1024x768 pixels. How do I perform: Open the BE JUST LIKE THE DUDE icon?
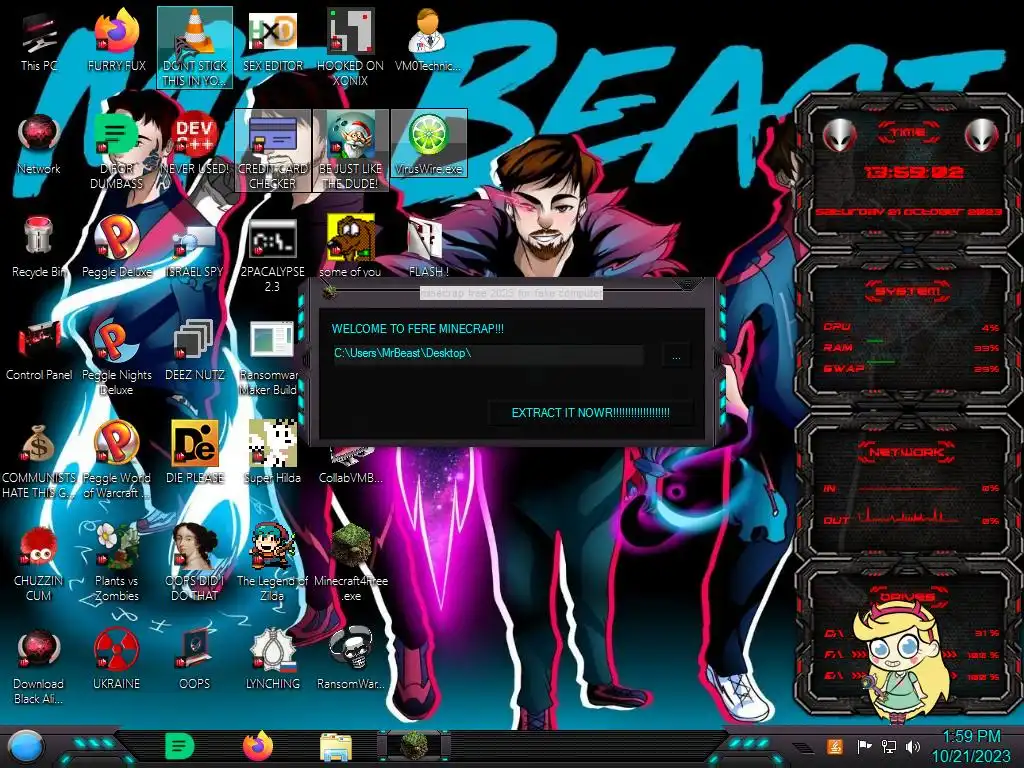pos(350,150)
